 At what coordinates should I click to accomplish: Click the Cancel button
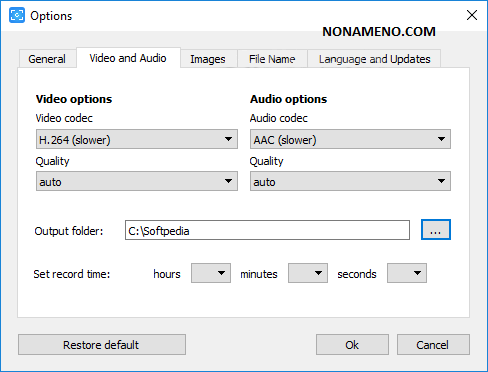click(433, 345)
